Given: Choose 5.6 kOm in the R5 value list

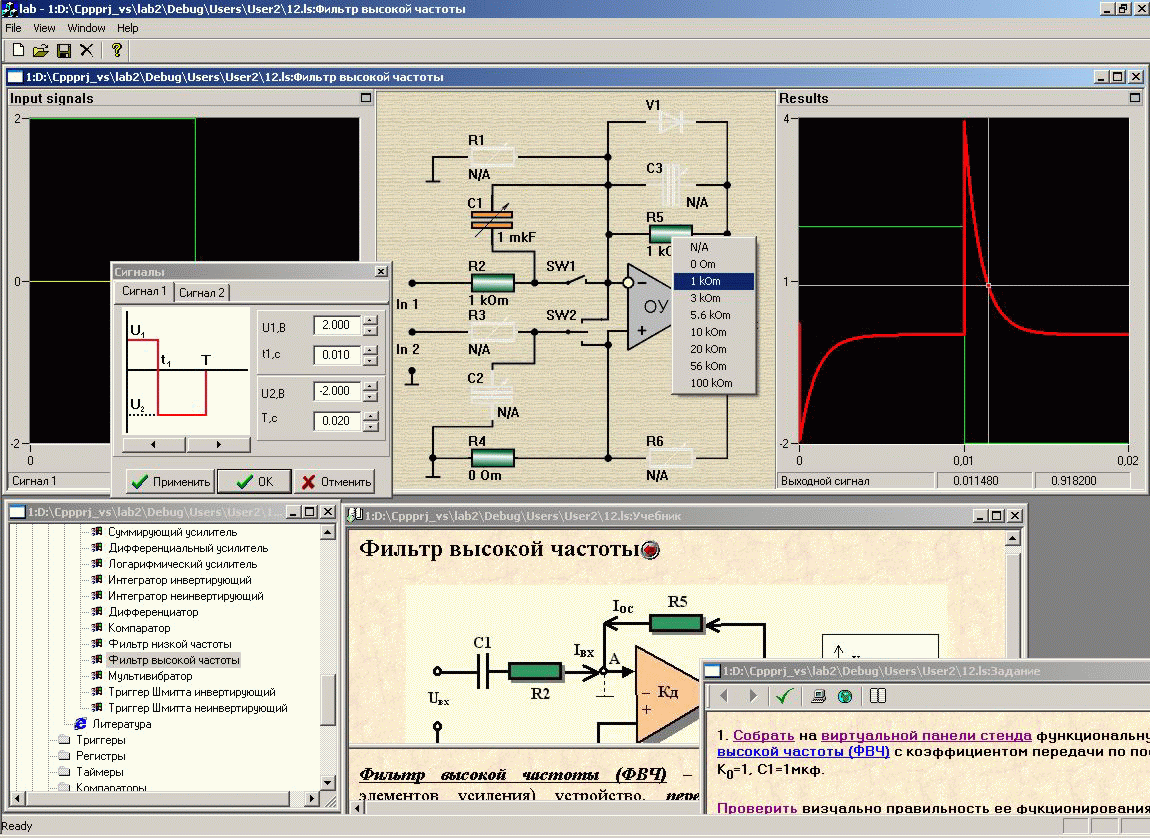Looking at the screenshot, I should click(714, 315).
